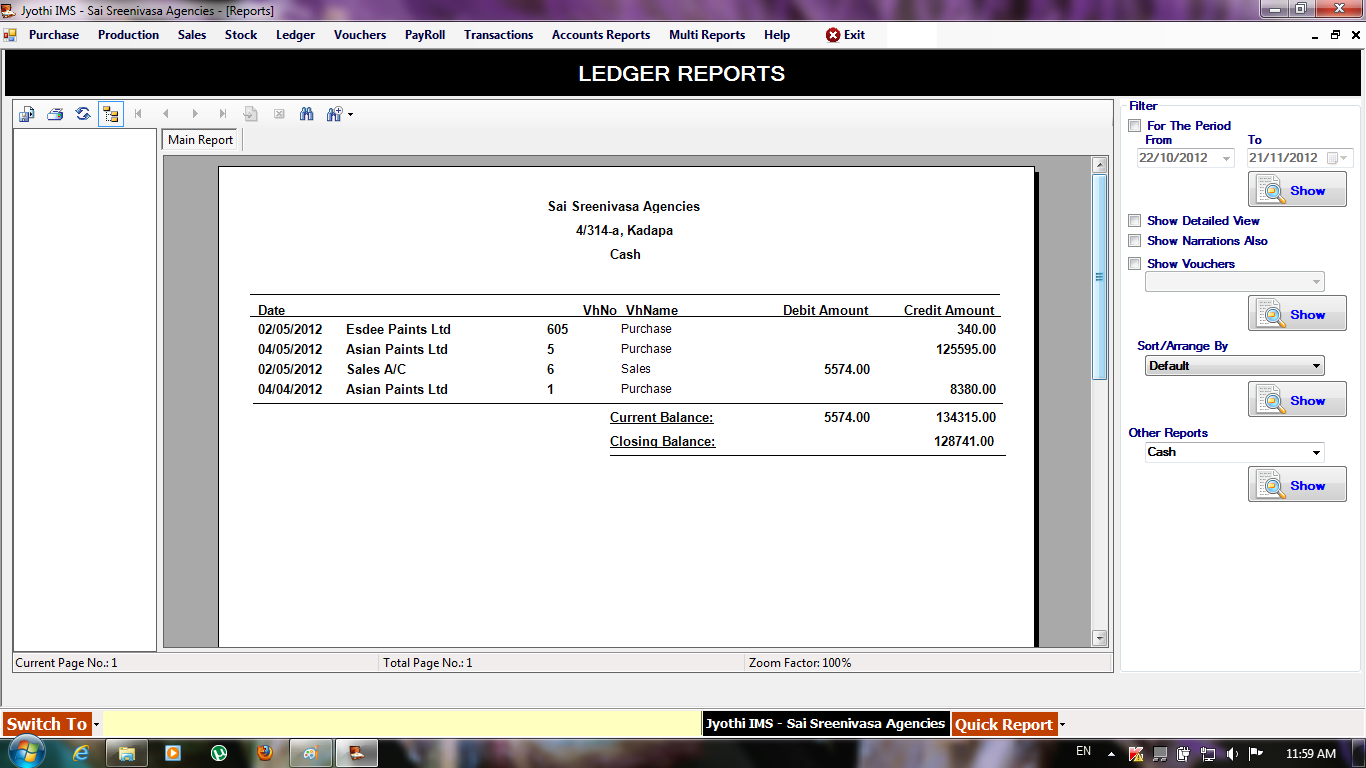This screenshot has width=1366, height=768.
Task: Enable the Show Vouchers checkbox
Action: click(1134, 264)
